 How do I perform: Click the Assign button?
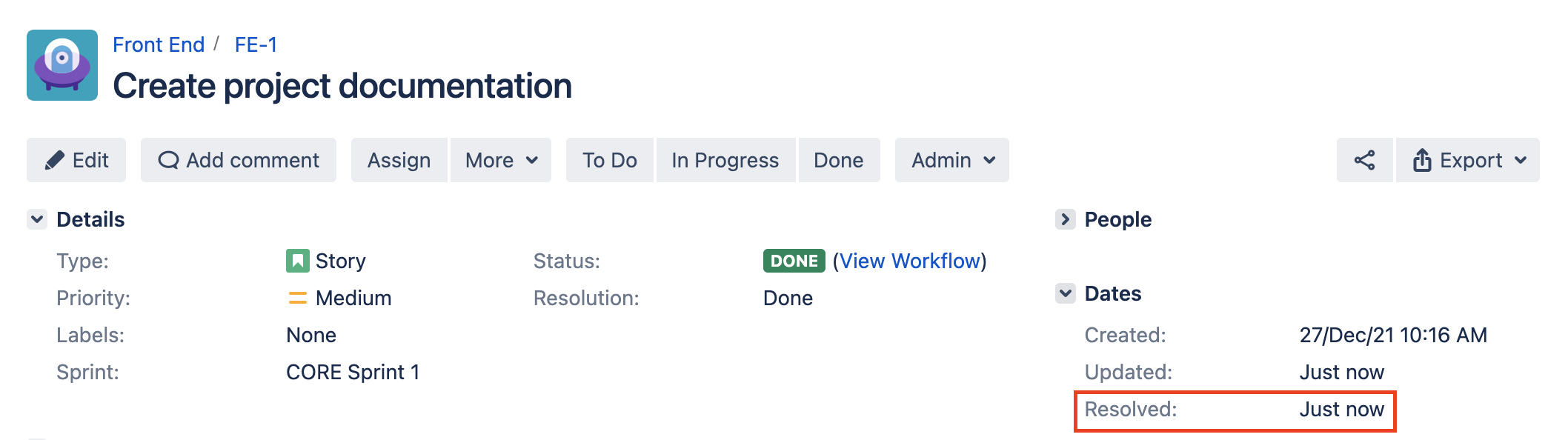(399, 160)
